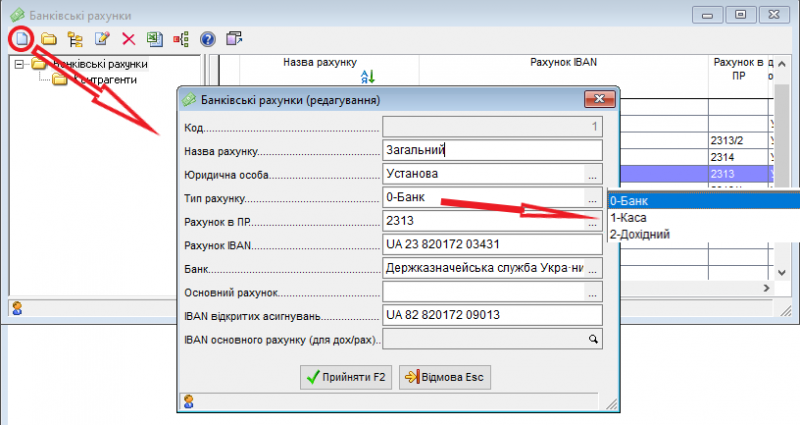
Task: Click the Excel export icon
Action: point(155,39)
